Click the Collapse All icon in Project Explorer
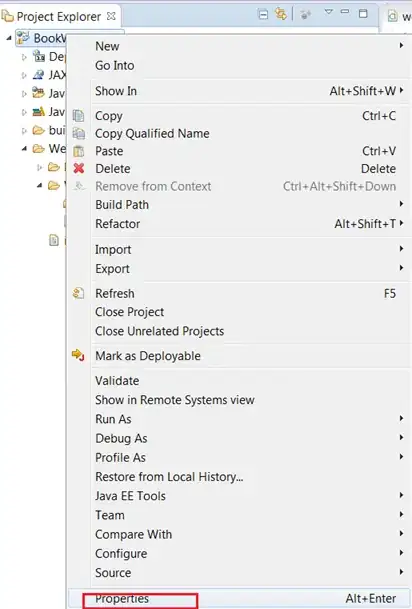The height and width of the screenshot is (609, 412). (x=263, y=15)
